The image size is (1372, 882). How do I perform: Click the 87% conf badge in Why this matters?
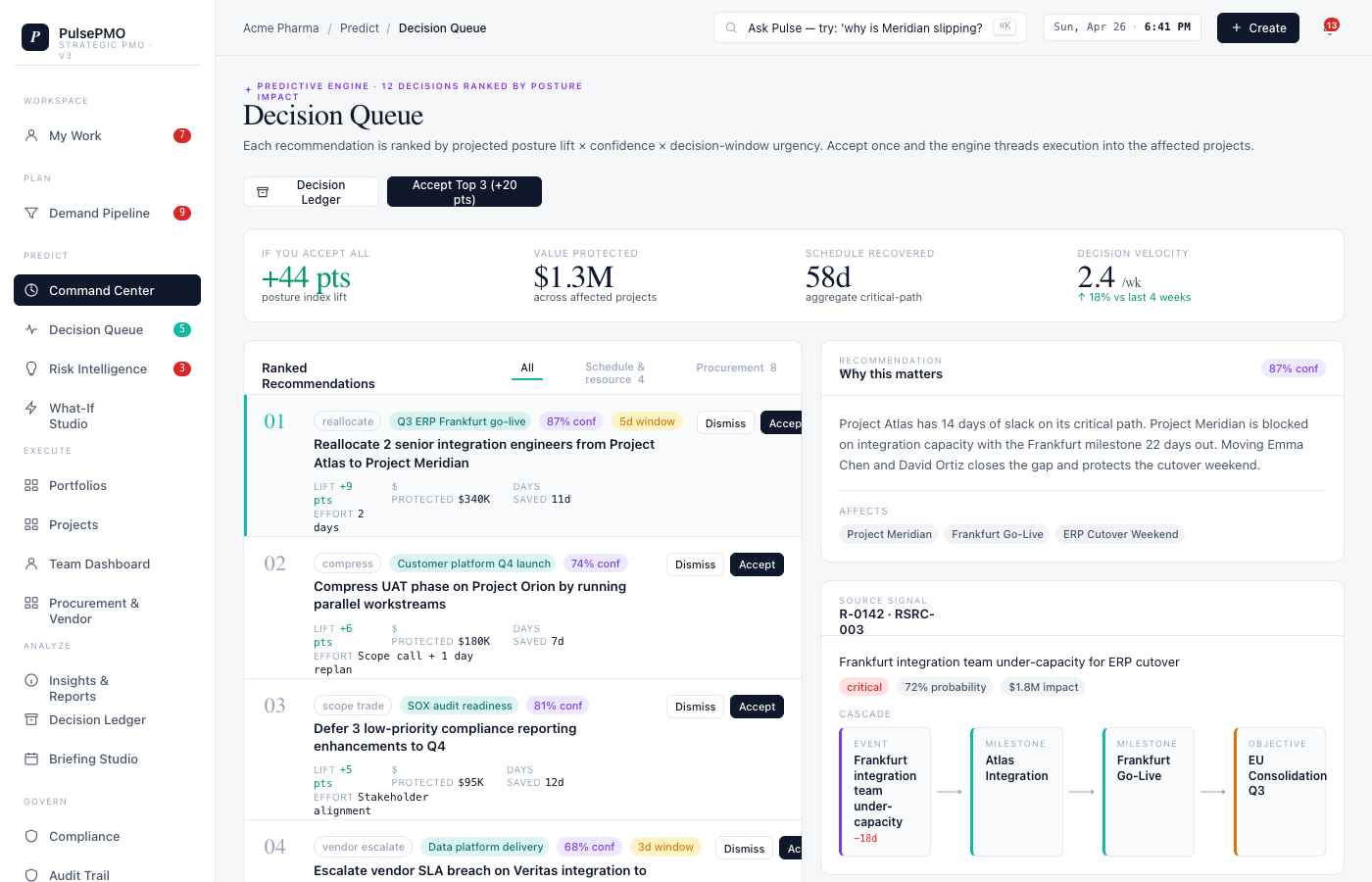(x=1293, y=368)
